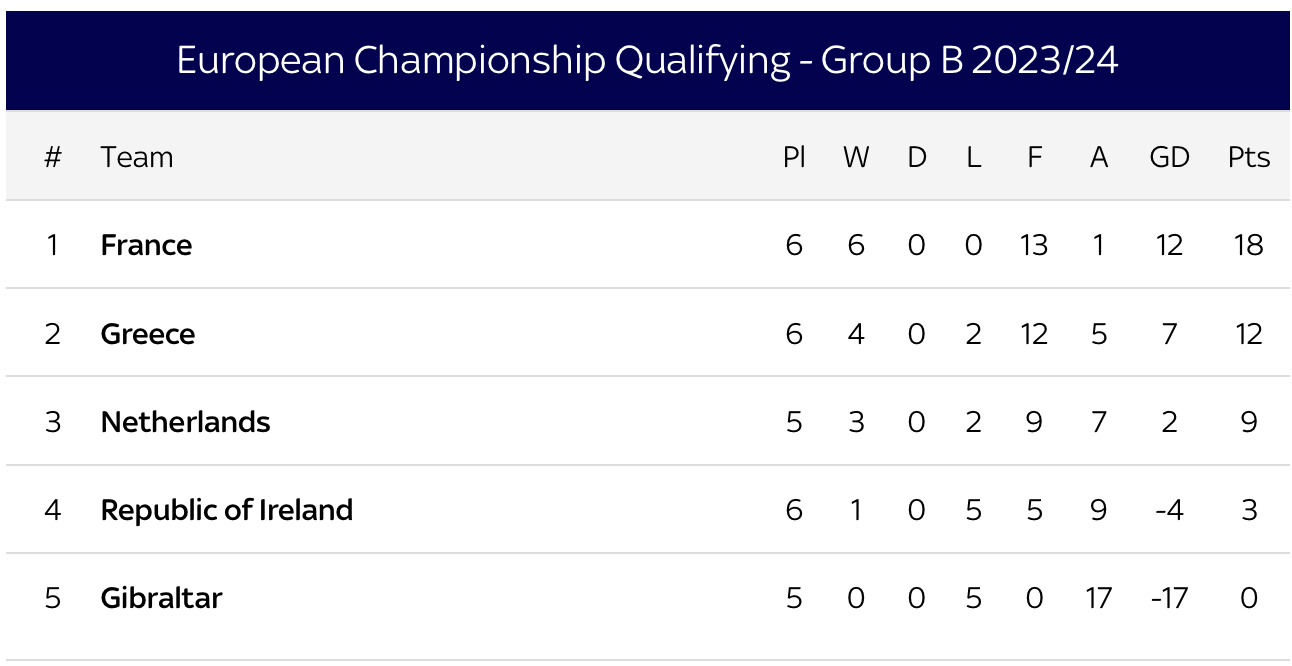Click the Pts column header
1292x666 pixels.
1248,157
